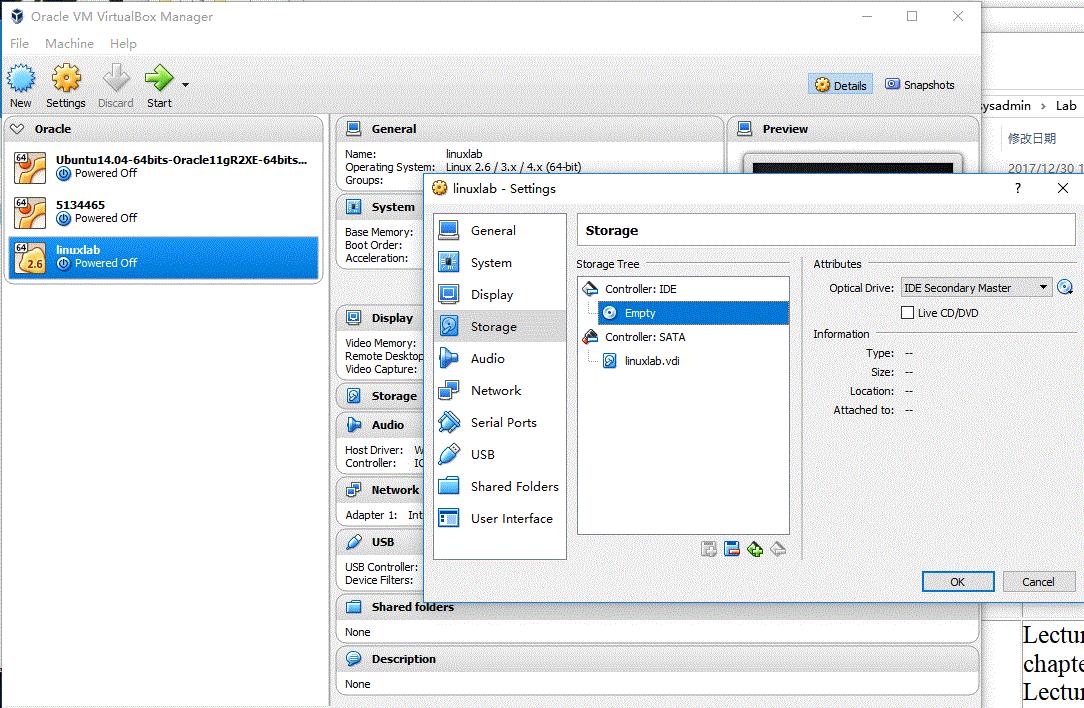Open the Start button dropdown arrow

pyautogui.click(x=185, y=85)
